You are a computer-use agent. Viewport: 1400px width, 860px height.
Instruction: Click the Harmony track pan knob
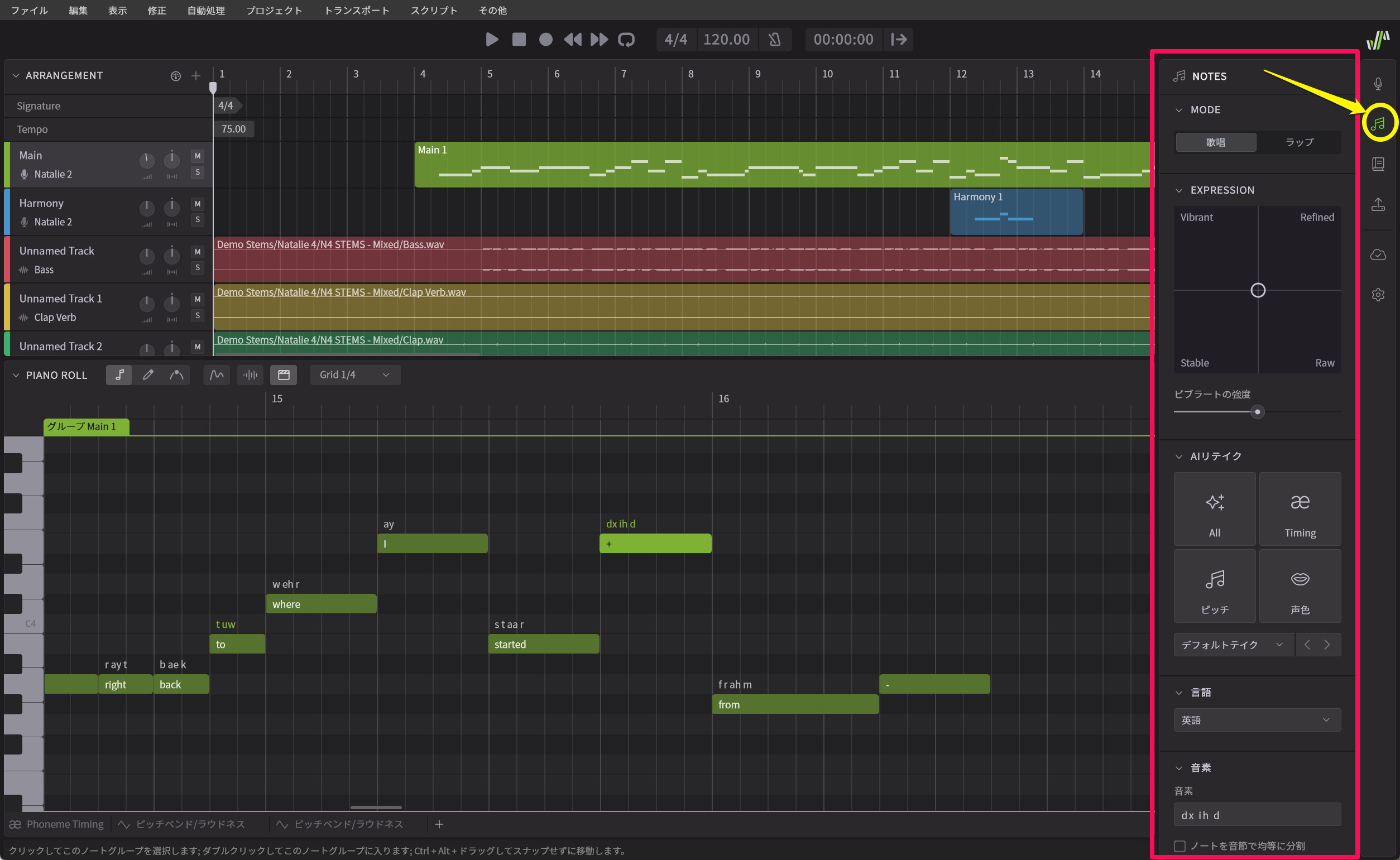(171, 208)
